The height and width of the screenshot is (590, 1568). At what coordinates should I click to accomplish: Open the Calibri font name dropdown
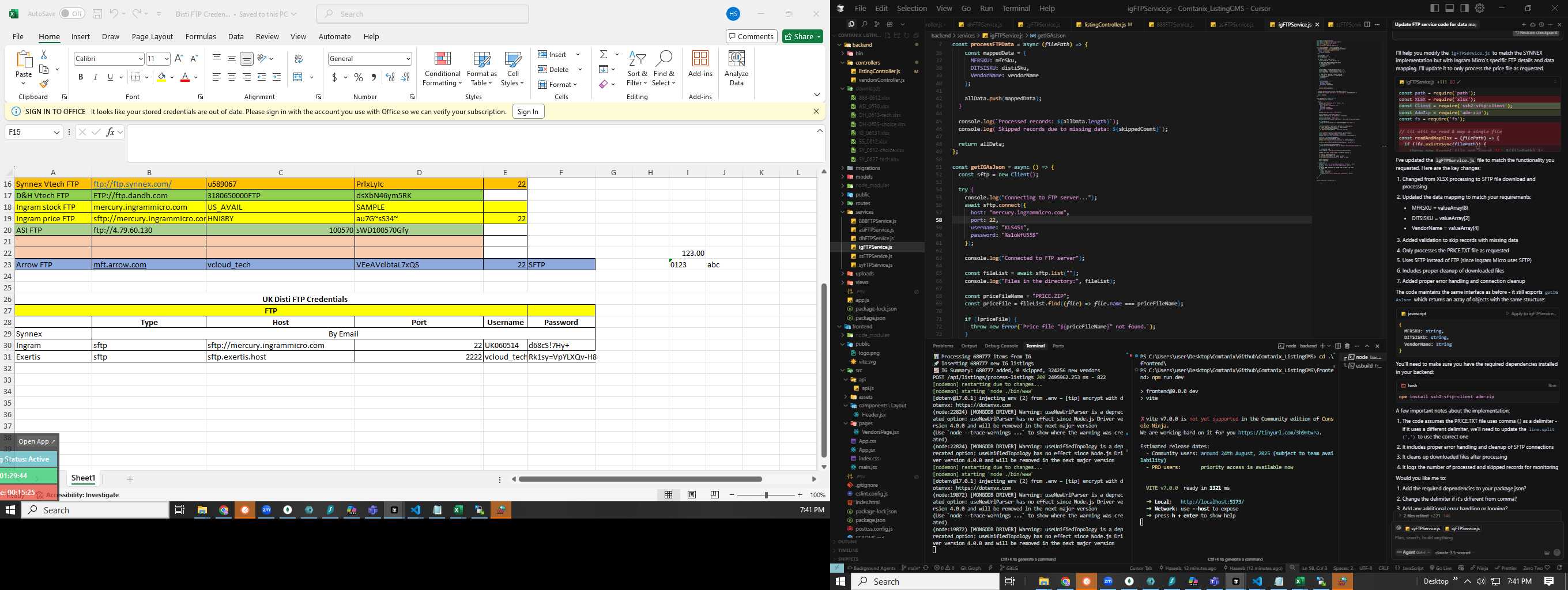point(140,59)
